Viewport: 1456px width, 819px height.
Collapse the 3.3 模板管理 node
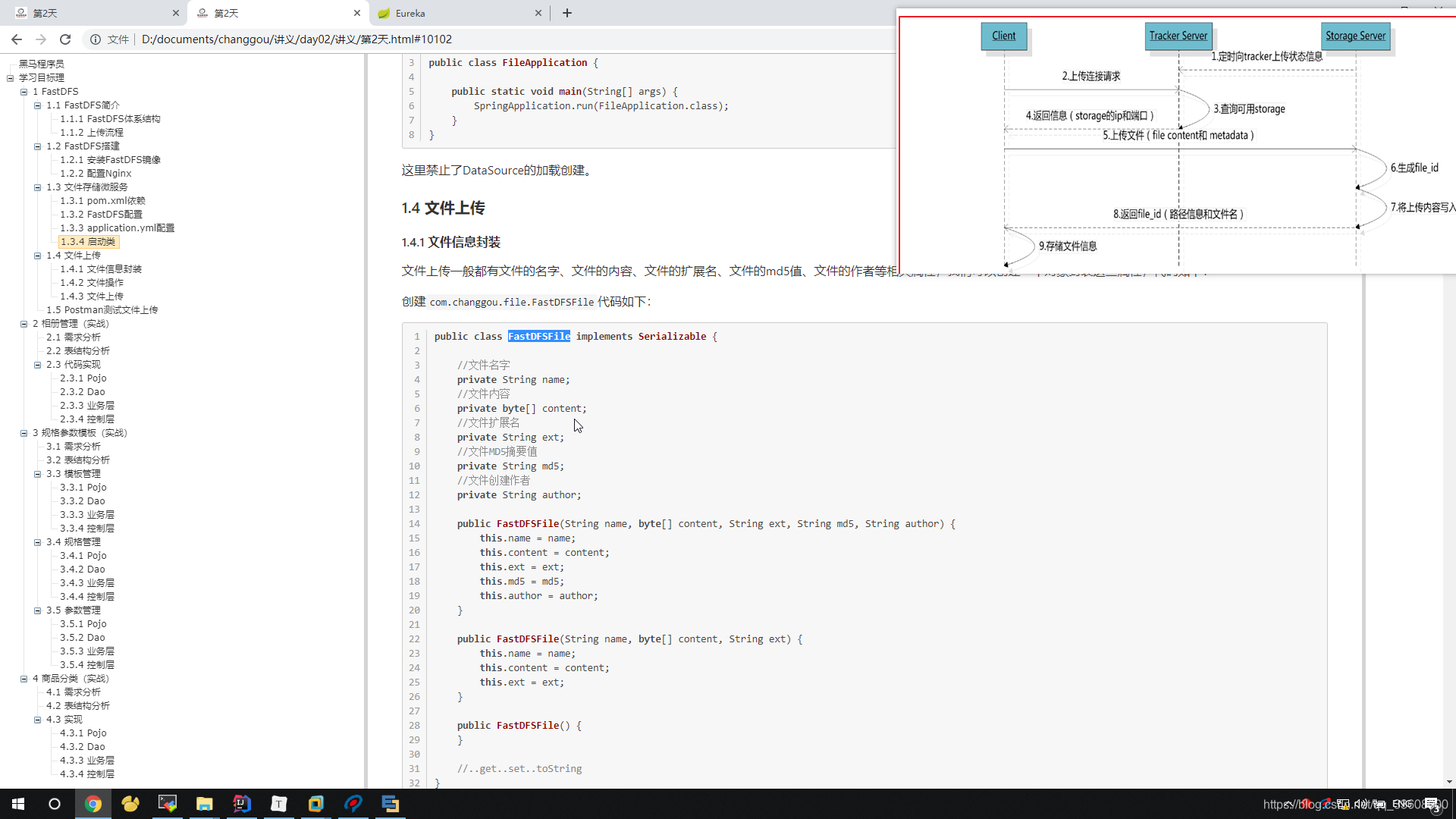click(x=38, y=474)
